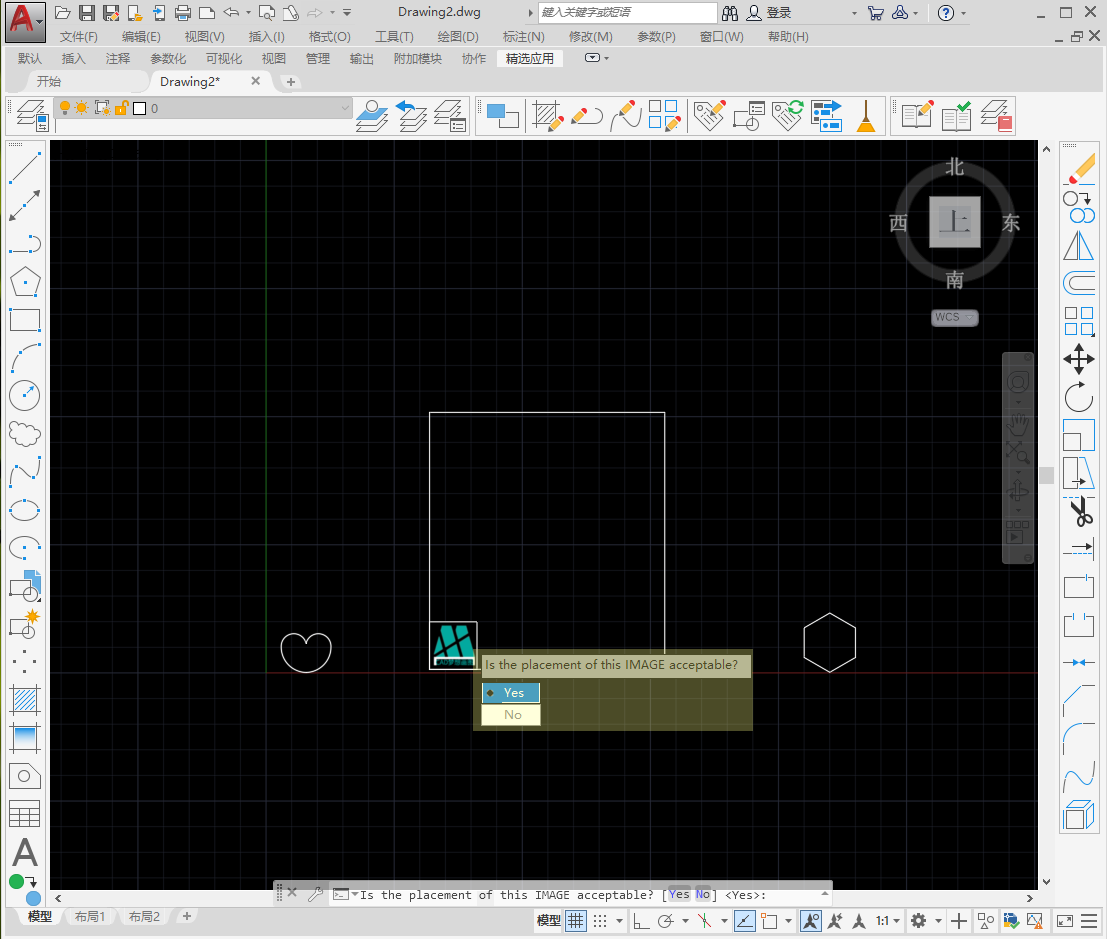Open the 绘图(D) menu
This screenshot has width=1107, height=939.
click(x=457, y=37)
